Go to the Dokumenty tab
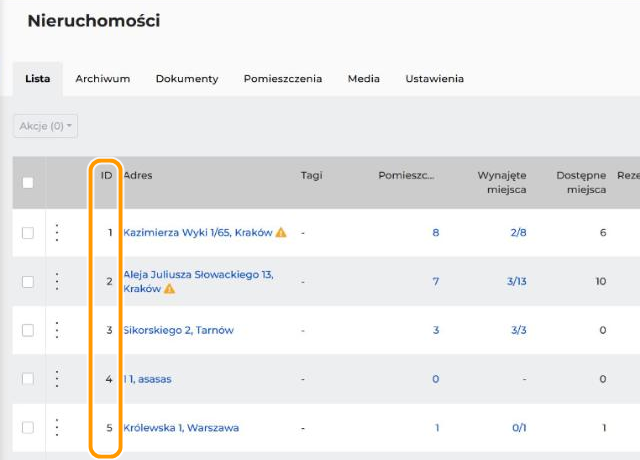This screenshot has height=460, width=640. tap(187, 79)
